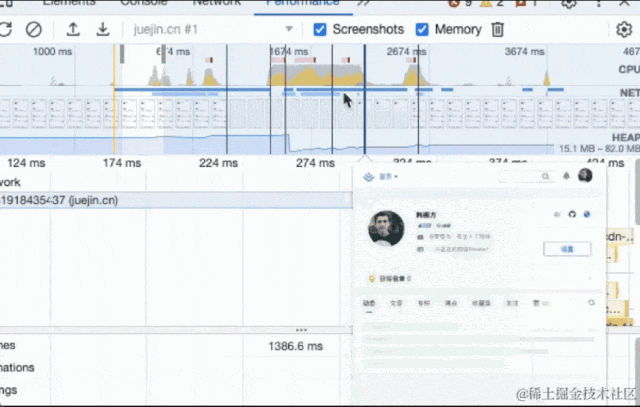Click the 2674 ms overview time label
Screen dimensions: 640x407
click(406, 51)
